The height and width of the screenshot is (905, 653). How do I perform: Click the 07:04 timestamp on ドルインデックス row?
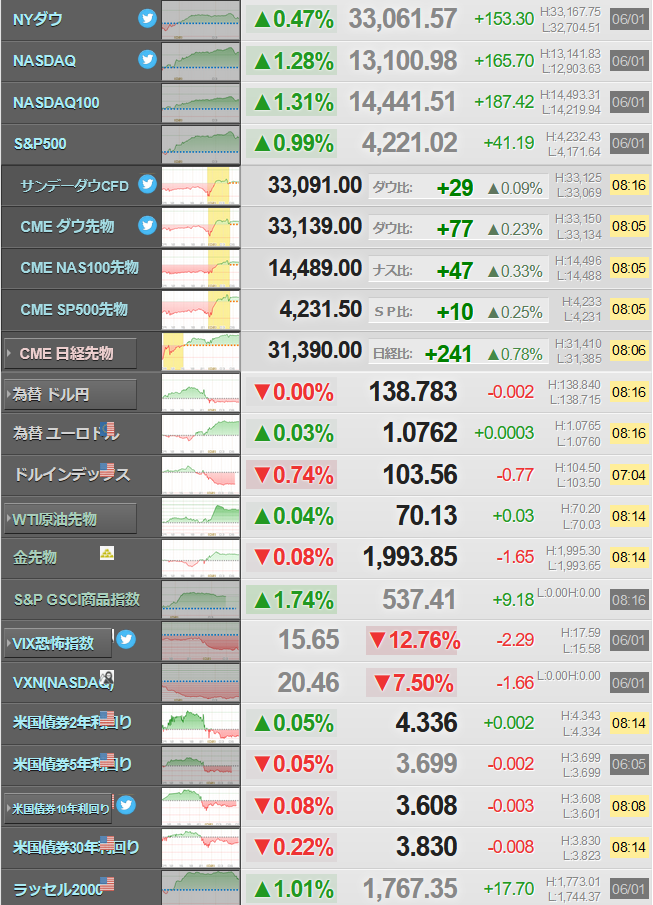pyautogui.click(x=629, y=476)
